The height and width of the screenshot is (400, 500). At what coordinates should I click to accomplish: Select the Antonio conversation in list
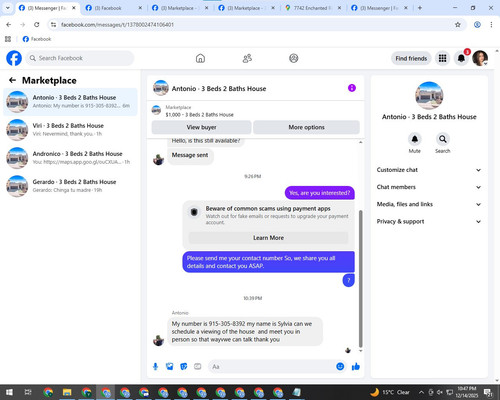(x=70, y=102)
